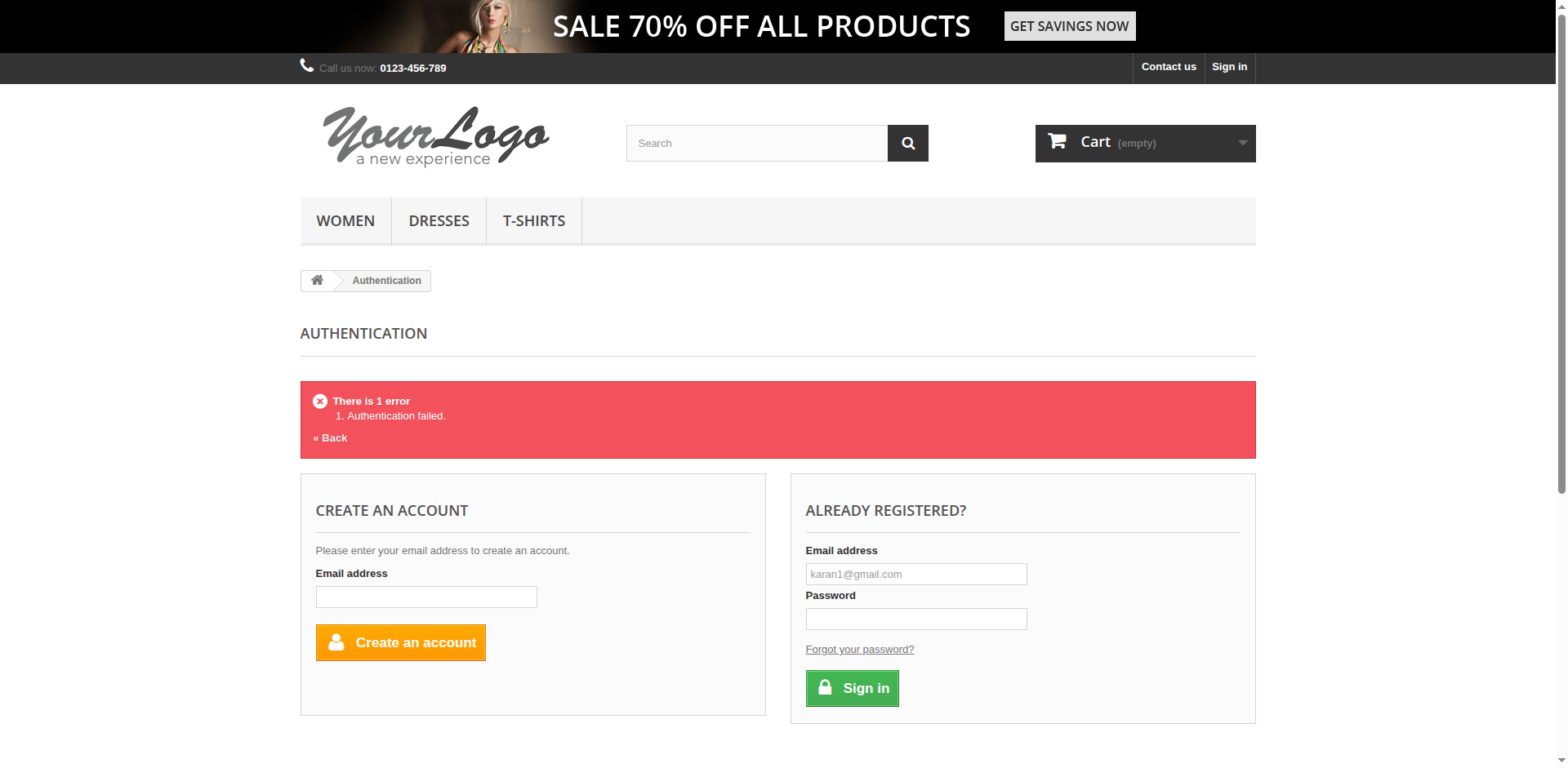Click the shopping cart icon

click(x=1057, y=142)
